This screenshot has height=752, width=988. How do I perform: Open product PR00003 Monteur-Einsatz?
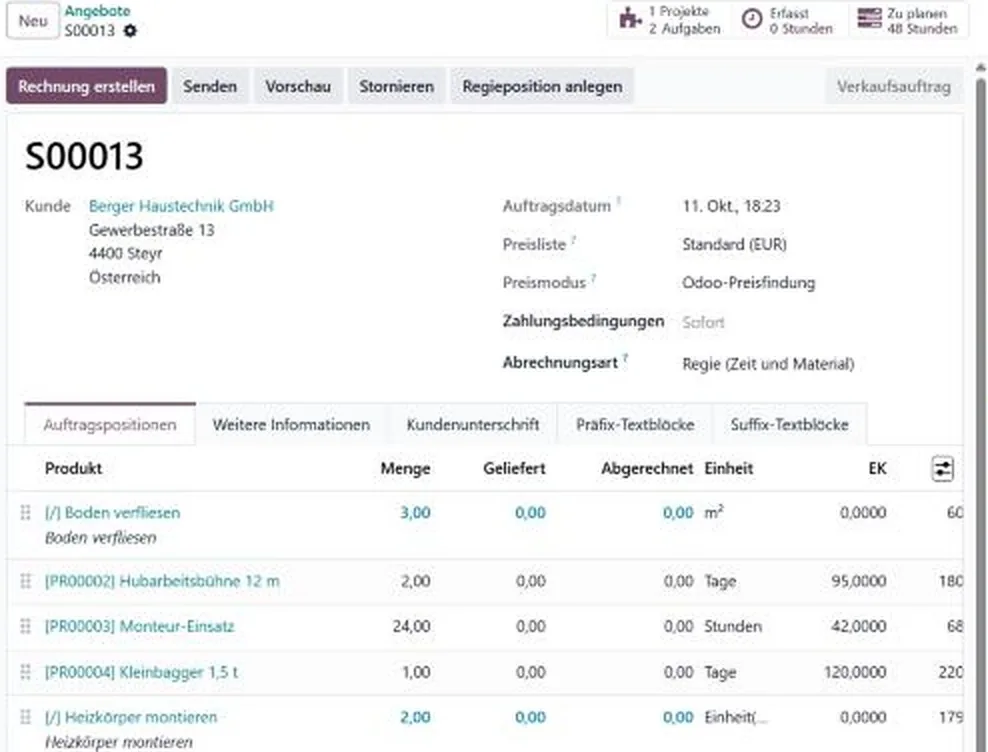click(139, 626)
